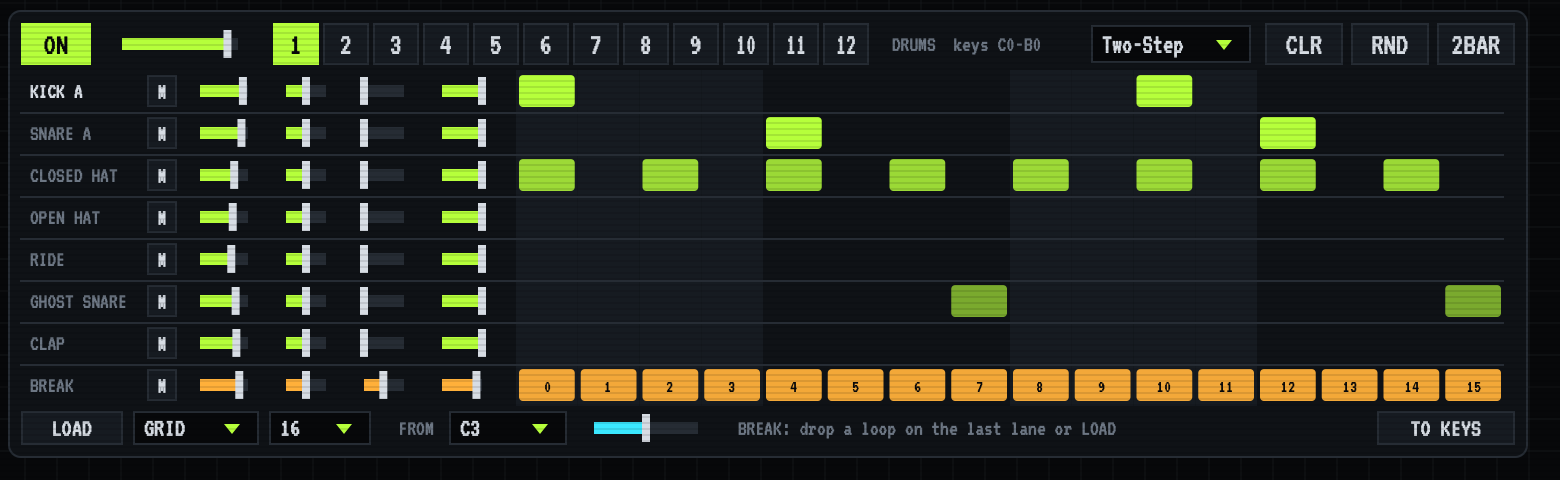The width and height of the screenshot is (1560, 480).
Task: Select break slice 4
Action: [x=794, y=385]
